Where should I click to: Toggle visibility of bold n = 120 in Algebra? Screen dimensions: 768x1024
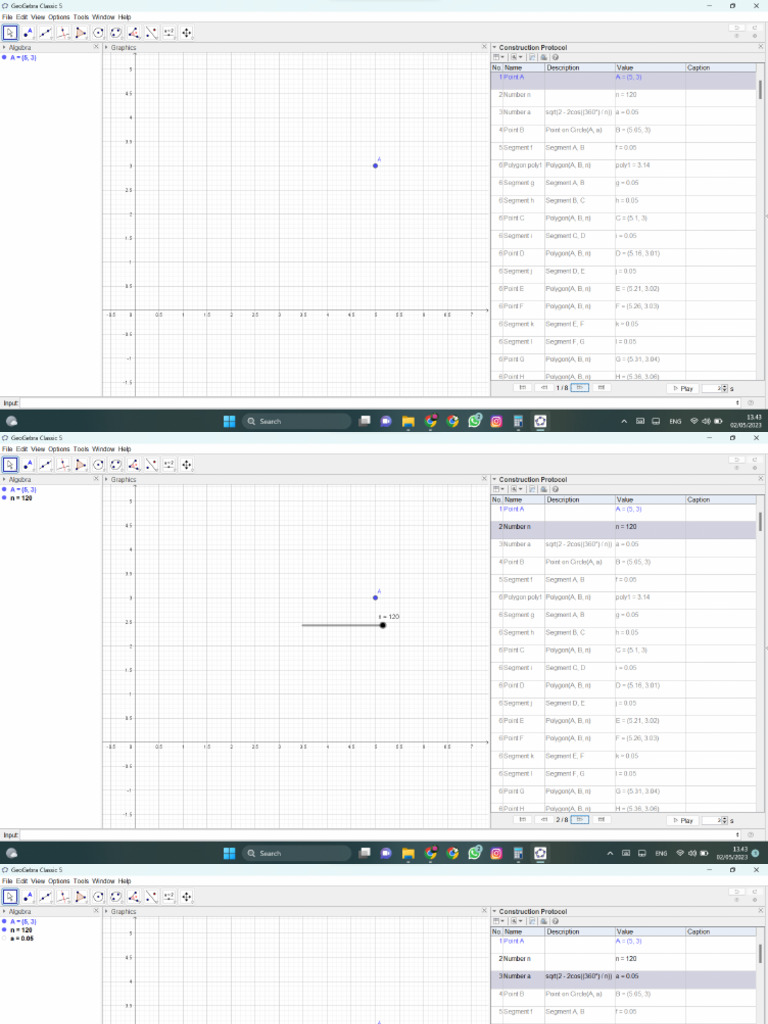point(5,497)
